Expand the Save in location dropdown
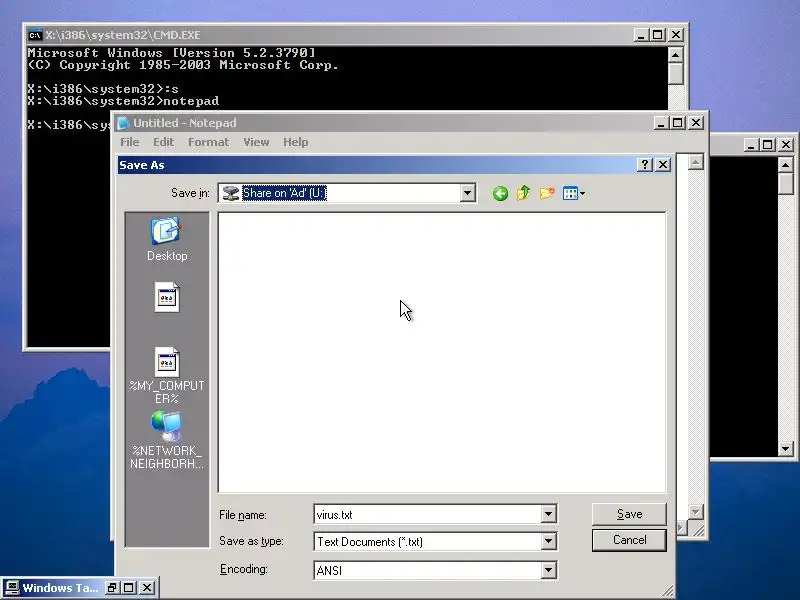Image resolution: width=800 pixels, height=600 pixels. pos(467,193)
